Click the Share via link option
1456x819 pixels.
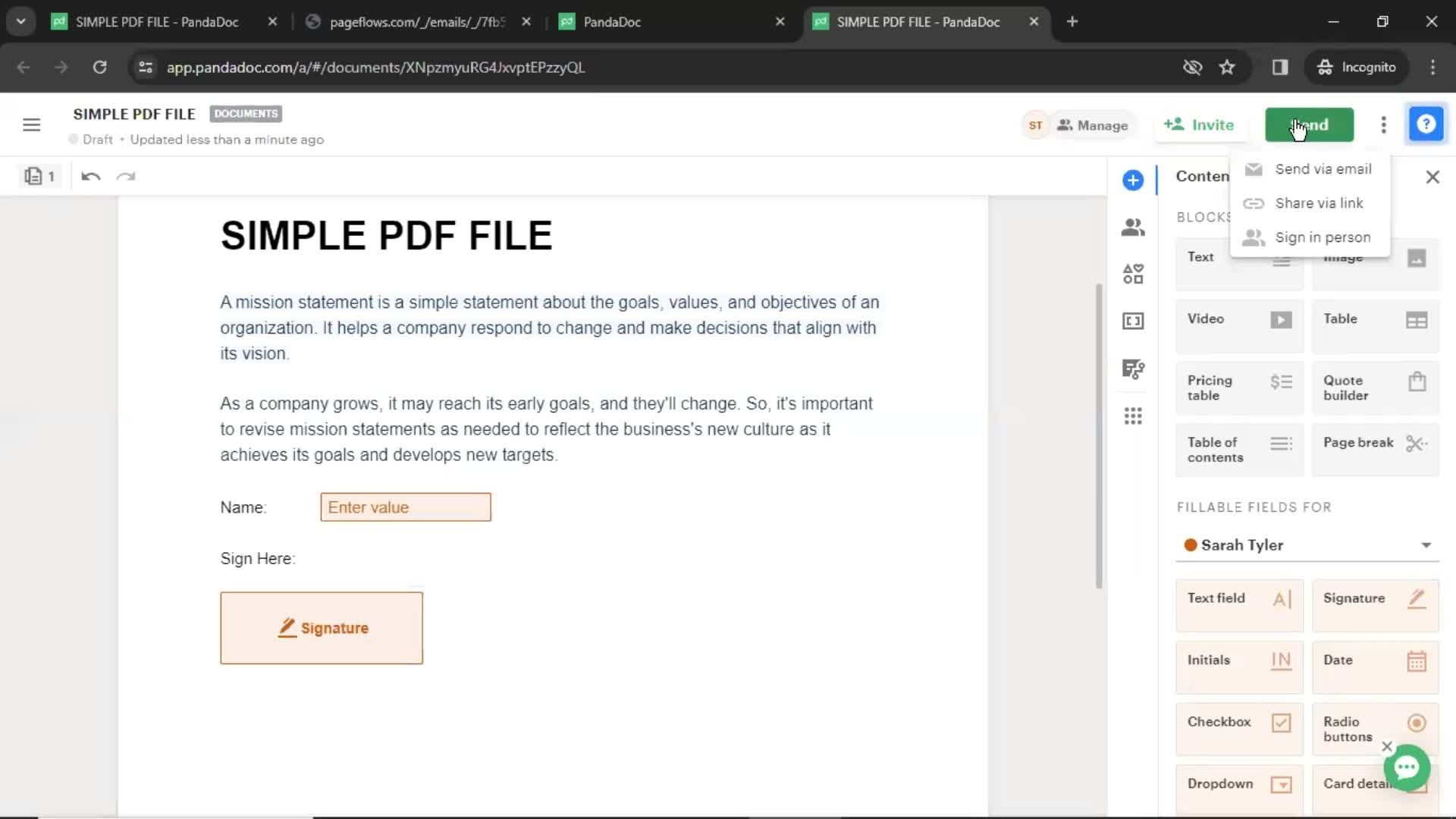click(x=1319, y=203)
